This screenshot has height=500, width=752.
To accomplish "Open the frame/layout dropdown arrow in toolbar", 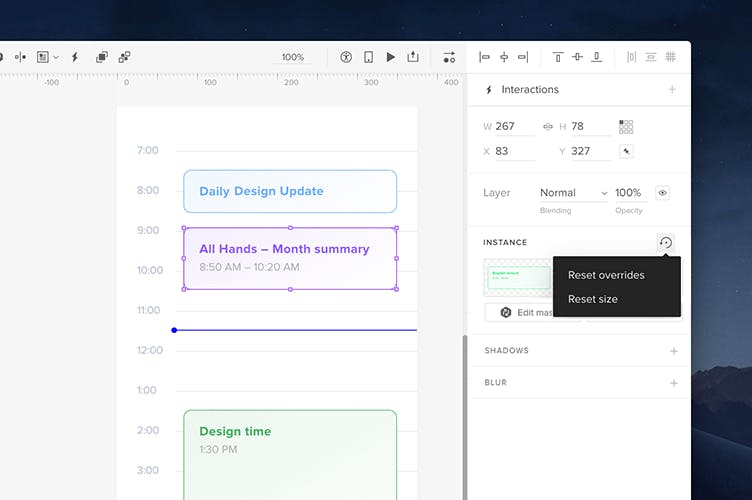I will [x=56, y=58].
